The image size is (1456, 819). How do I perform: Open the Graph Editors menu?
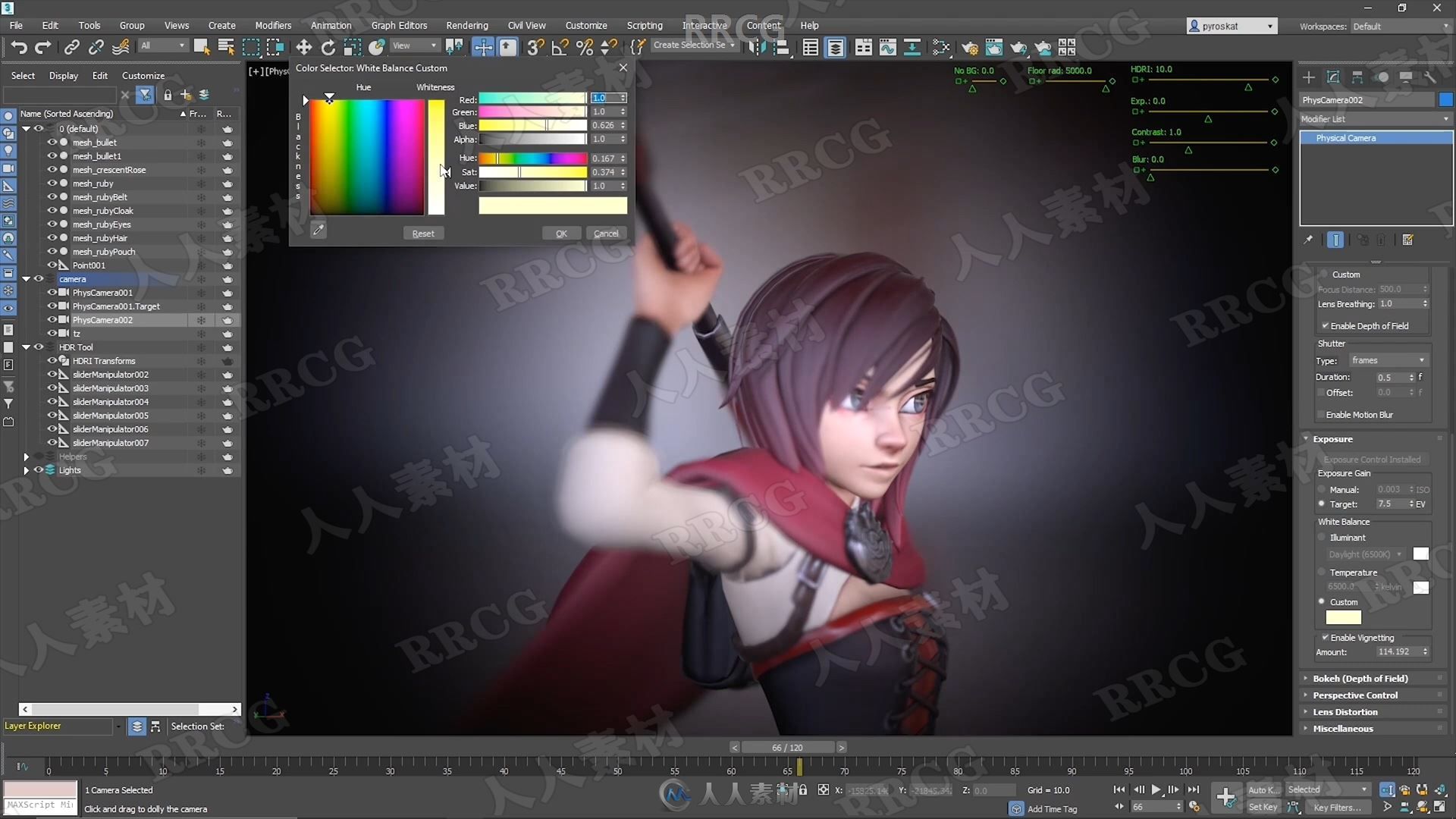pos(399,25)
